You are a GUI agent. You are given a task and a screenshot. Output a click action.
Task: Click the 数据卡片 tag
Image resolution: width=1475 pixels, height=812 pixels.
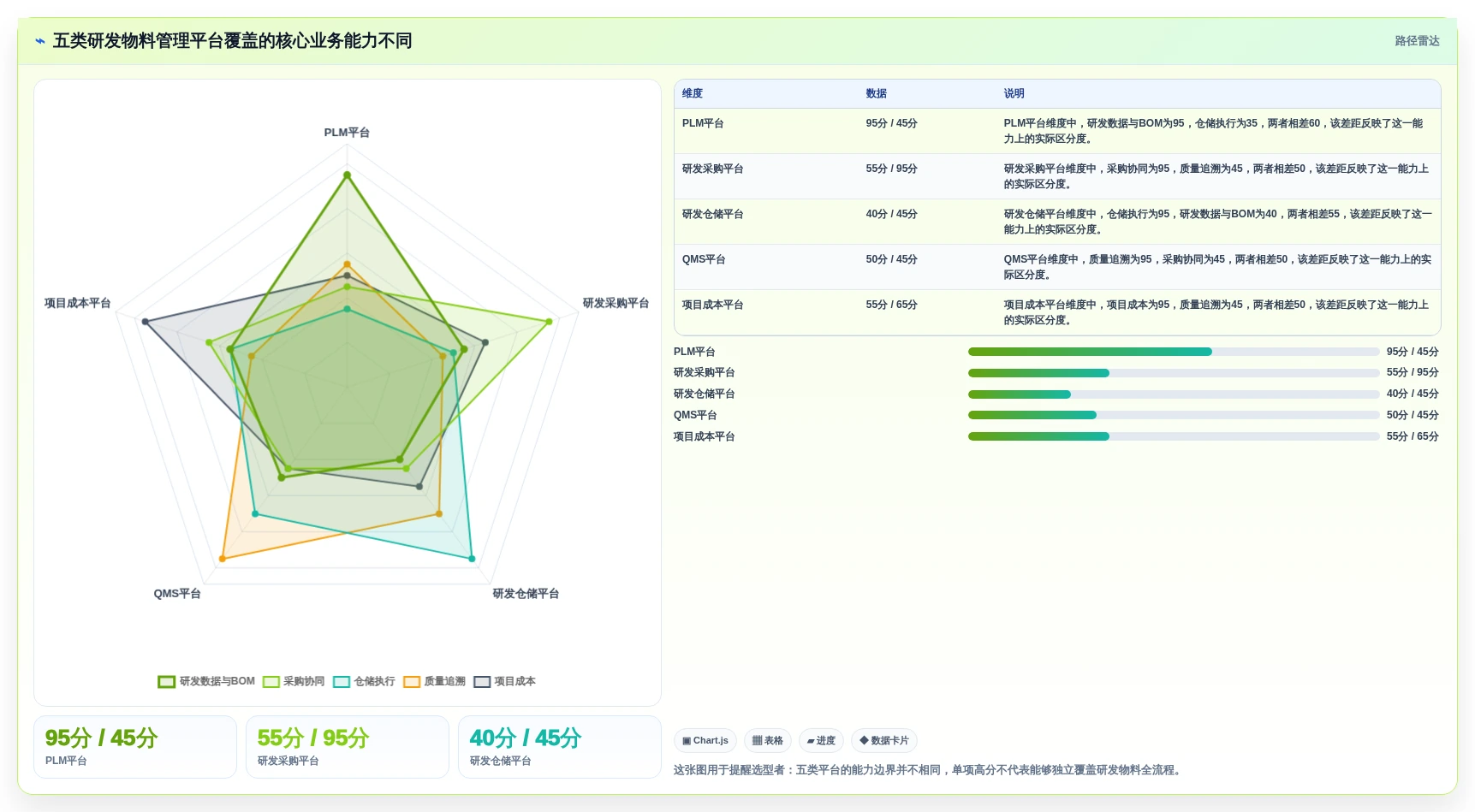click(884, 741)
